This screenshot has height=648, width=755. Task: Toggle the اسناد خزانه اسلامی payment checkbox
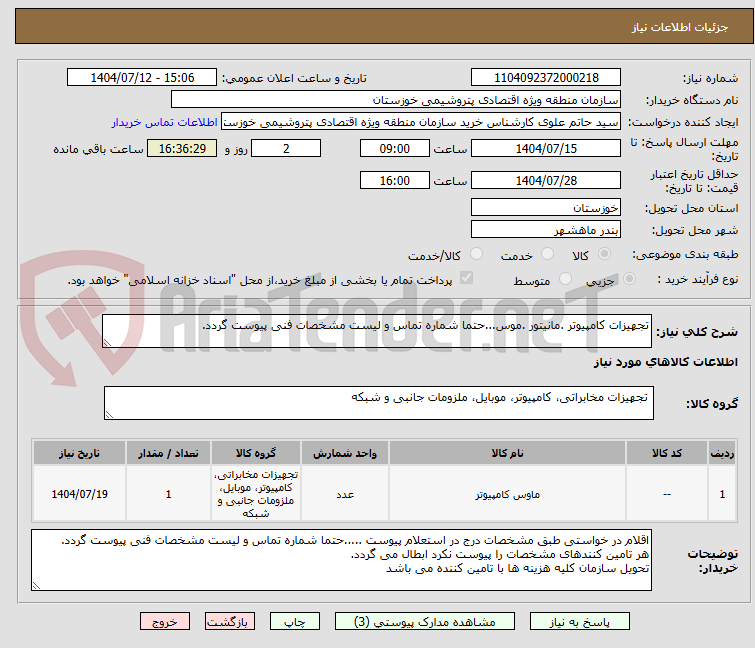pos(466,278)
